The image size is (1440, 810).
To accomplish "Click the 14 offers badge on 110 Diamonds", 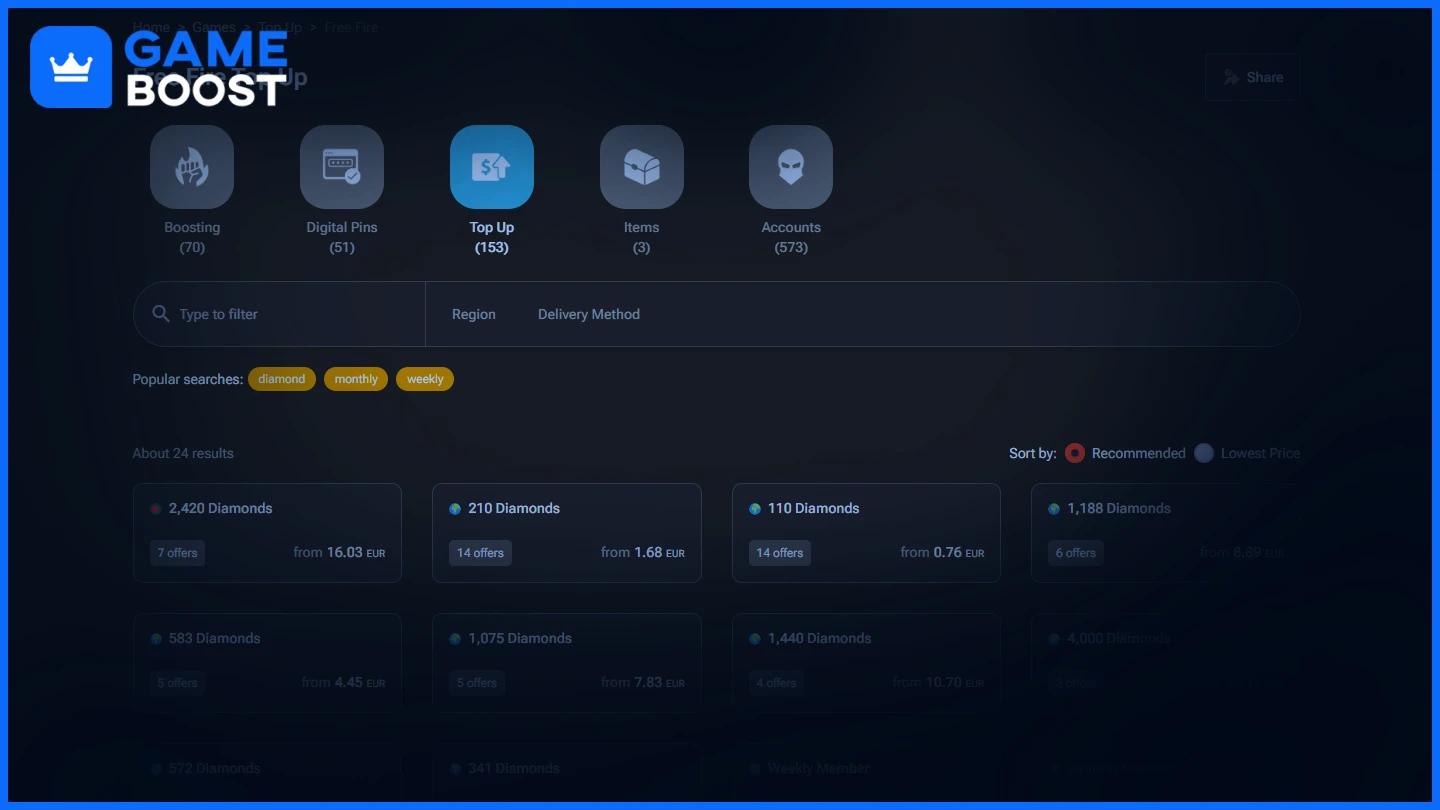I will coord(780,553).
